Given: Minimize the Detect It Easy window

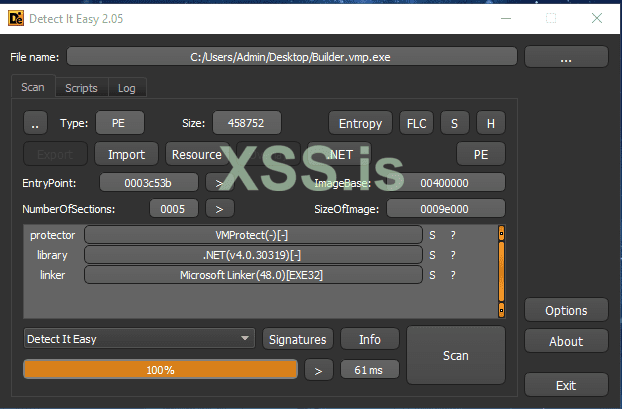Looking at the screenshot, I should click(506, 18).
